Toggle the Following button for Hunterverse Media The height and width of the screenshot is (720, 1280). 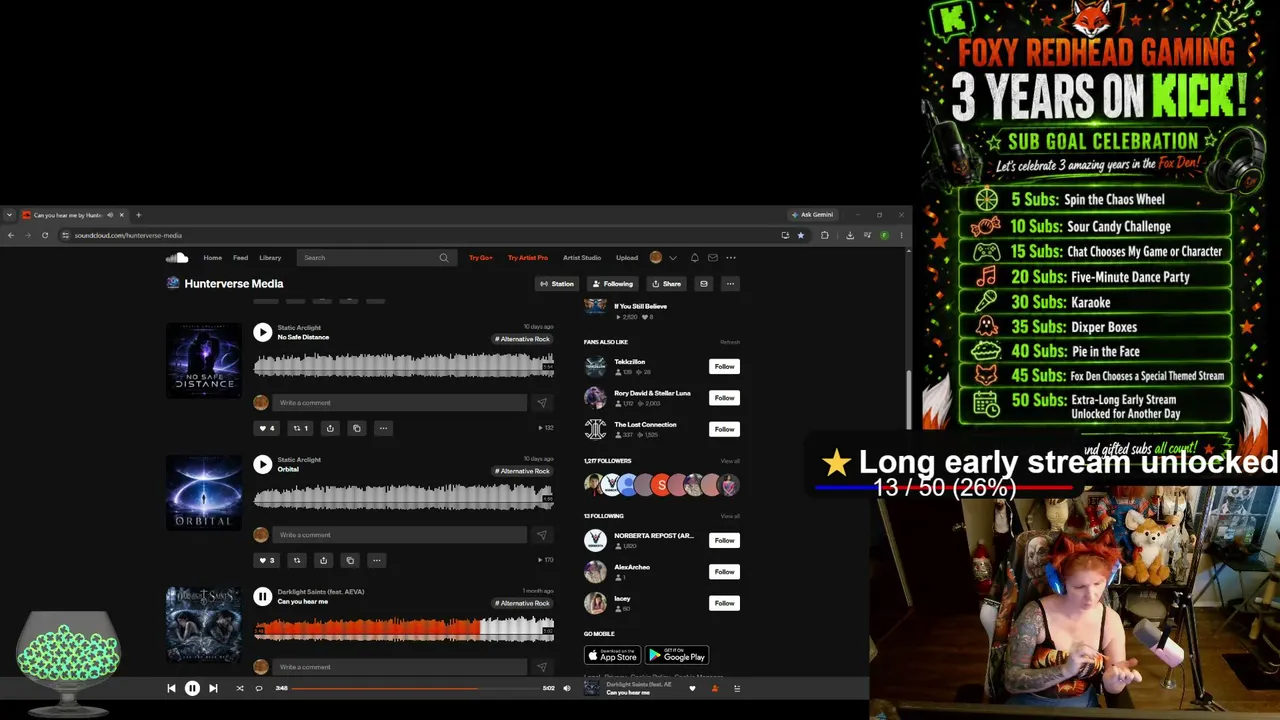point(612,284)
